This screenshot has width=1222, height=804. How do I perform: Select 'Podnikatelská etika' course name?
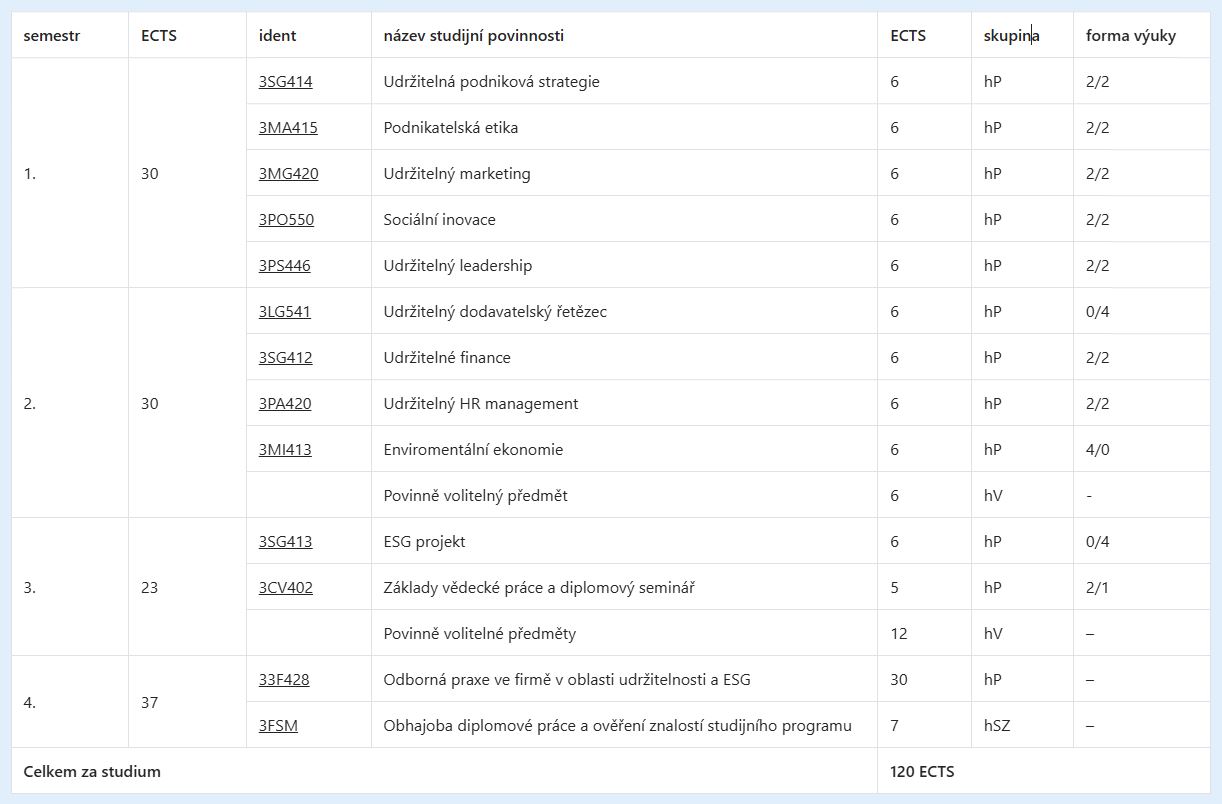[451, 128]
